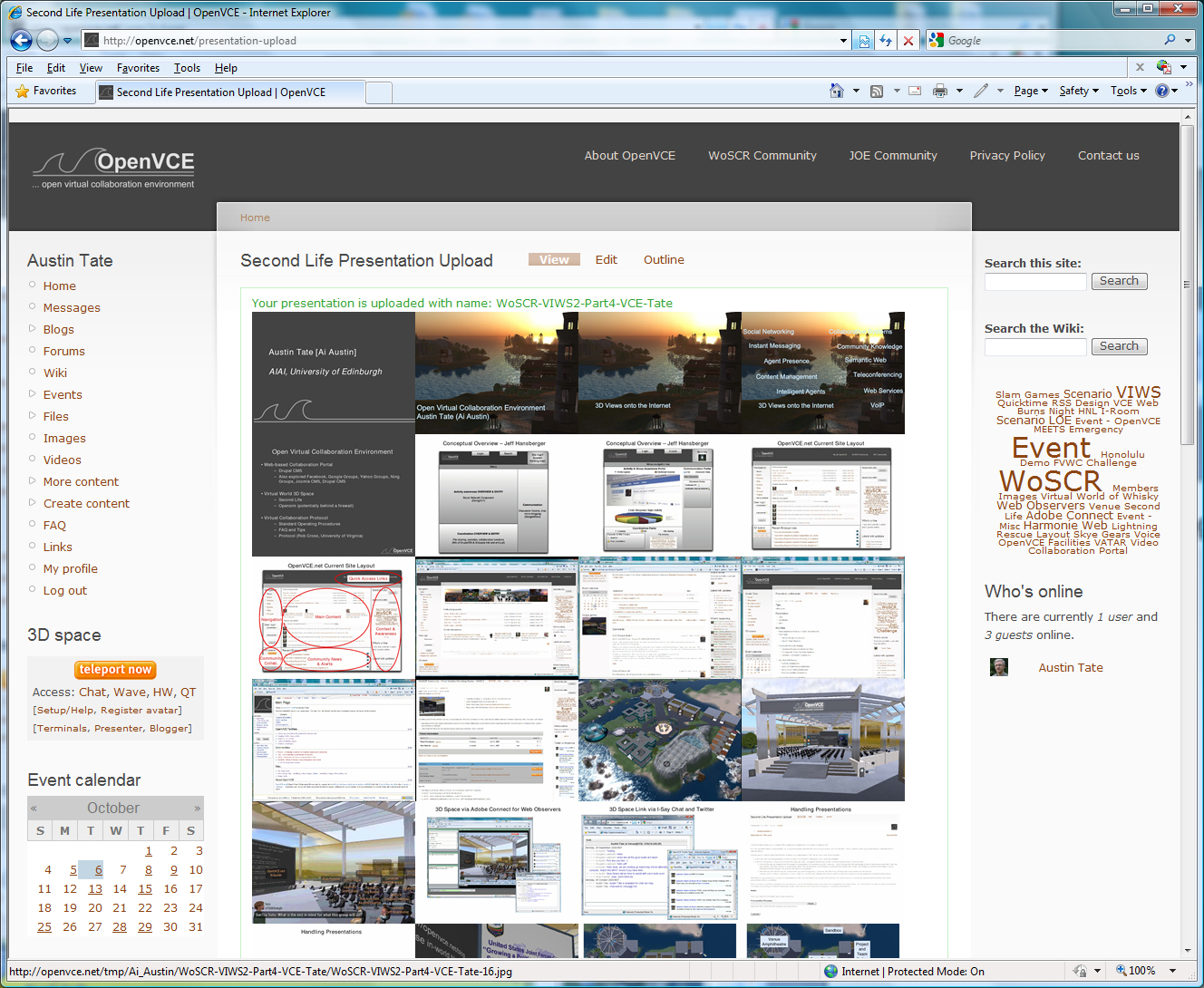The height and width of the screenshot is (988, 1204).
Task: Click the magnifier icon in Google search box
Action: (1170, 40)
